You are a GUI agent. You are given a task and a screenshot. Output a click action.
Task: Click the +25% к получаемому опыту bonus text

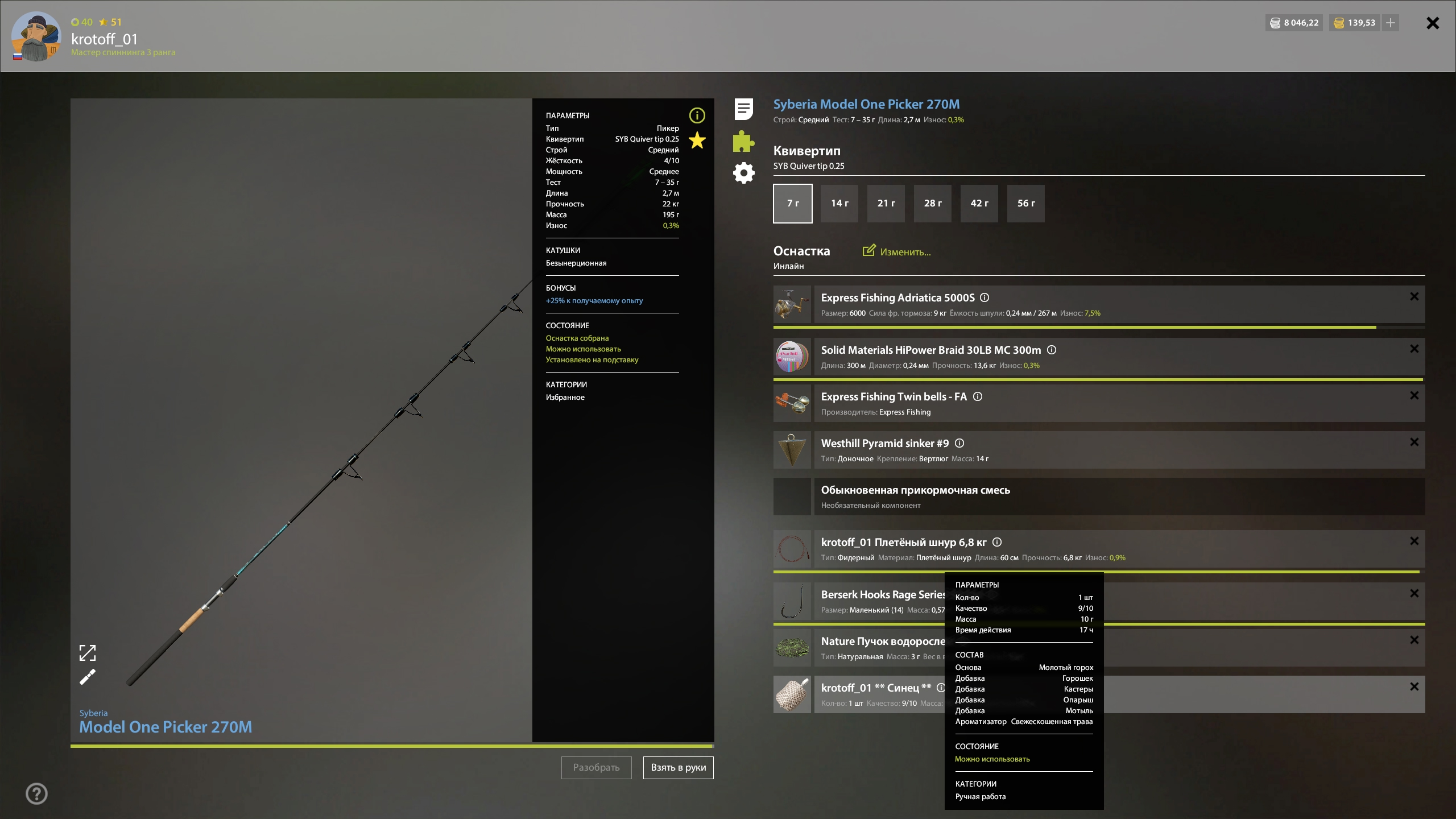tap(594, 300)
